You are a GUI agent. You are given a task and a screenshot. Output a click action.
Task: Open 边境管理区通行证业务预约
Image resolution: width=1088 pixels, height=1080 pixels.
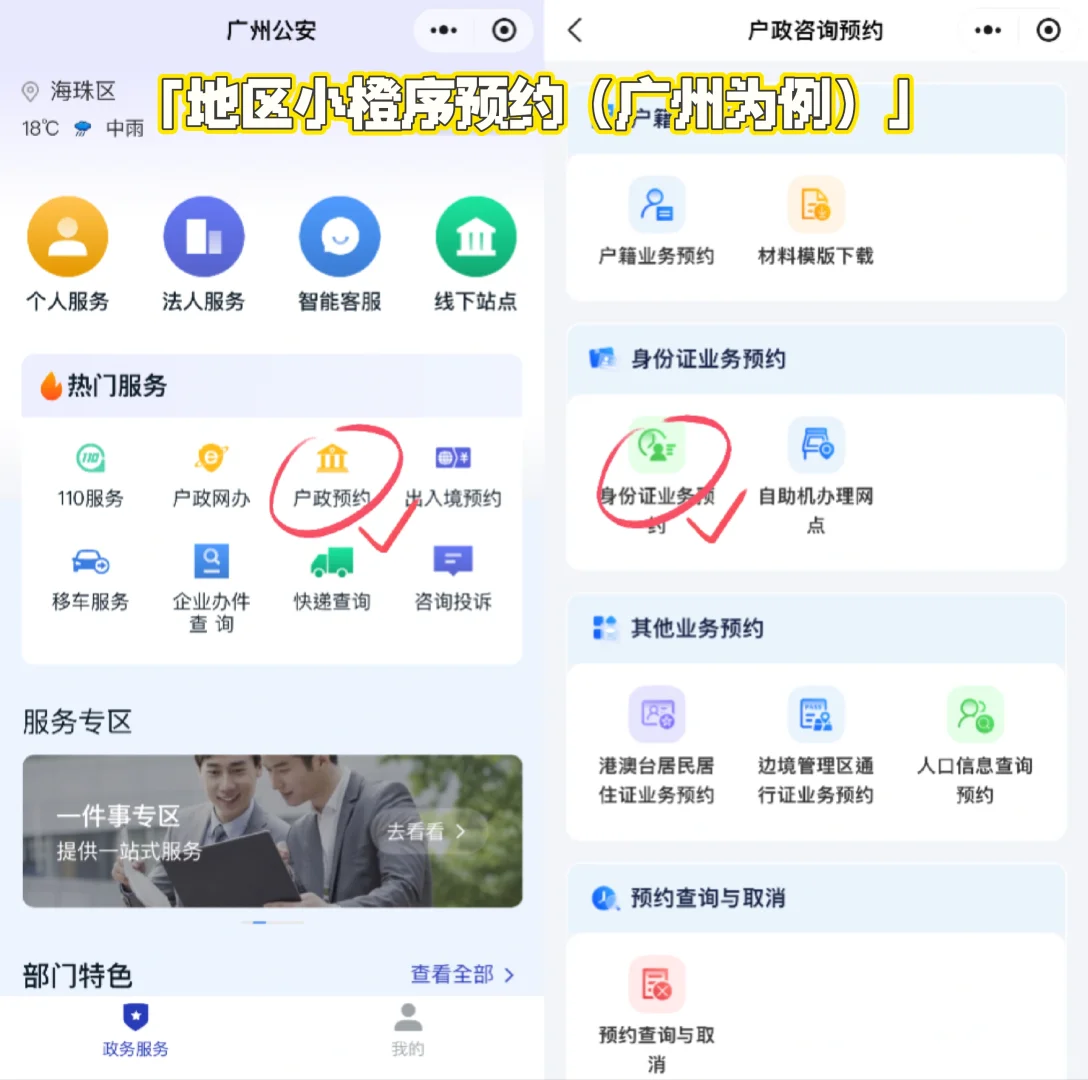816,746
